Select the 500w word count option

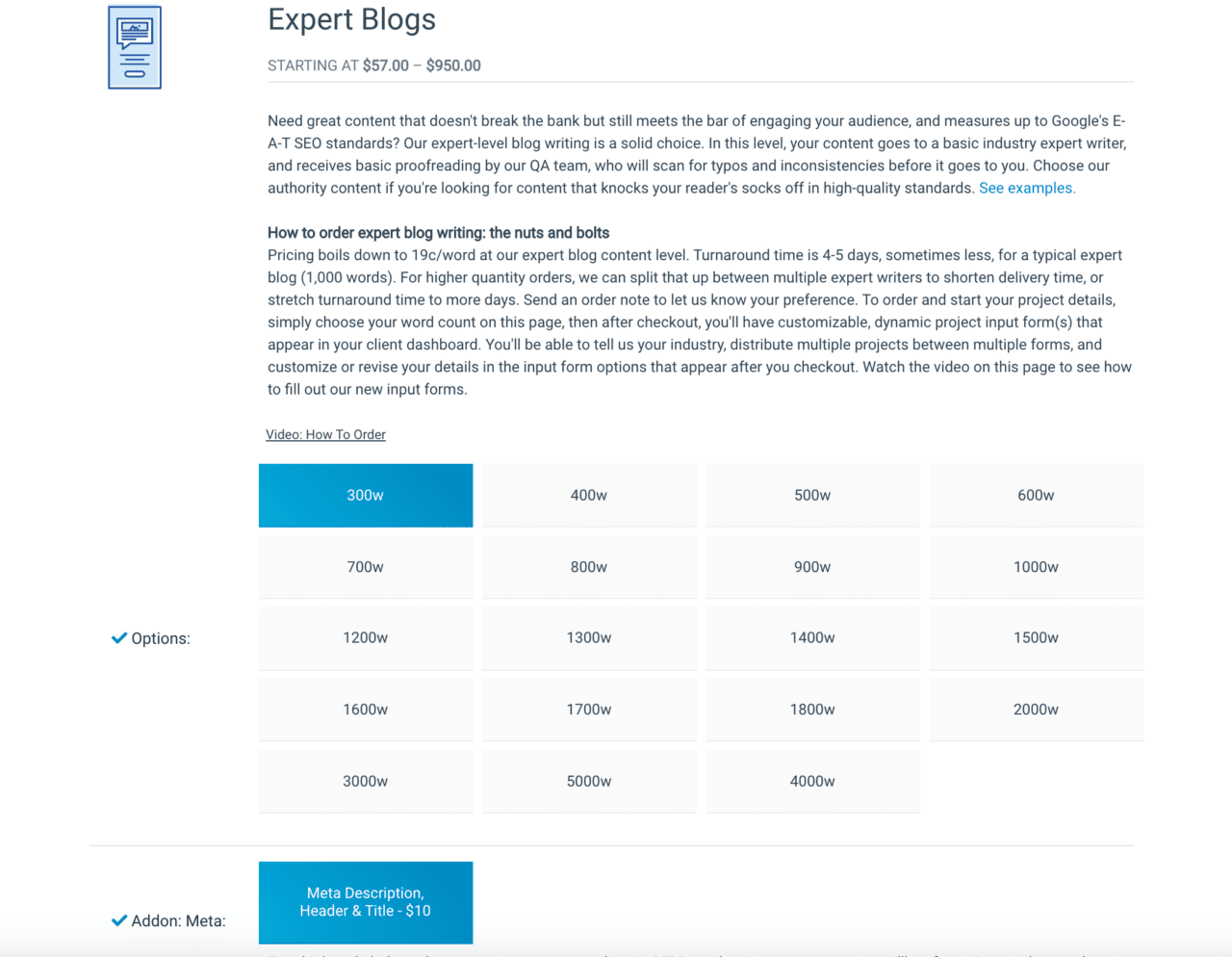pos(812,495)
